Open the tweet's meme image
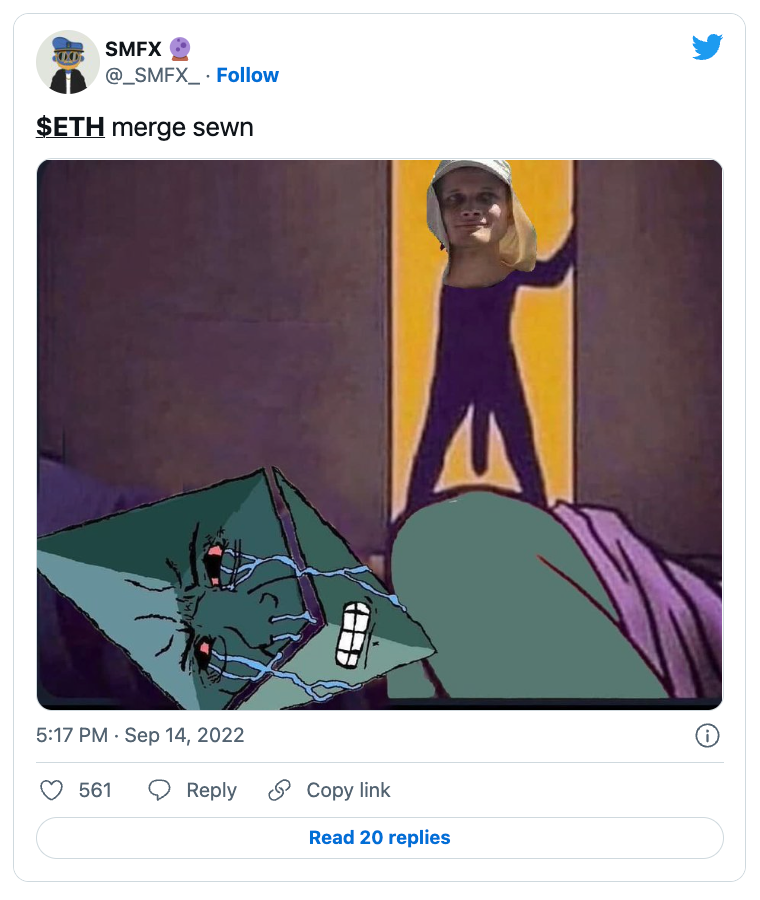Viewport: 760px width, 900px height. tap(379, 435)
